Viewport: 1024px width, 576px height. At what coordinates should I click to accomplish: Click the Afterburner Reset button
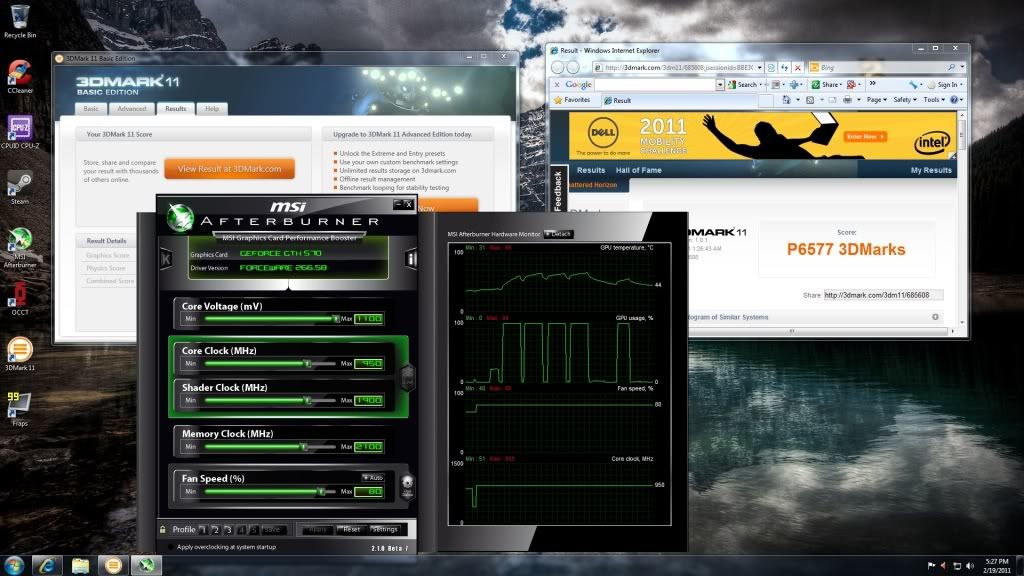pos(351,529)
